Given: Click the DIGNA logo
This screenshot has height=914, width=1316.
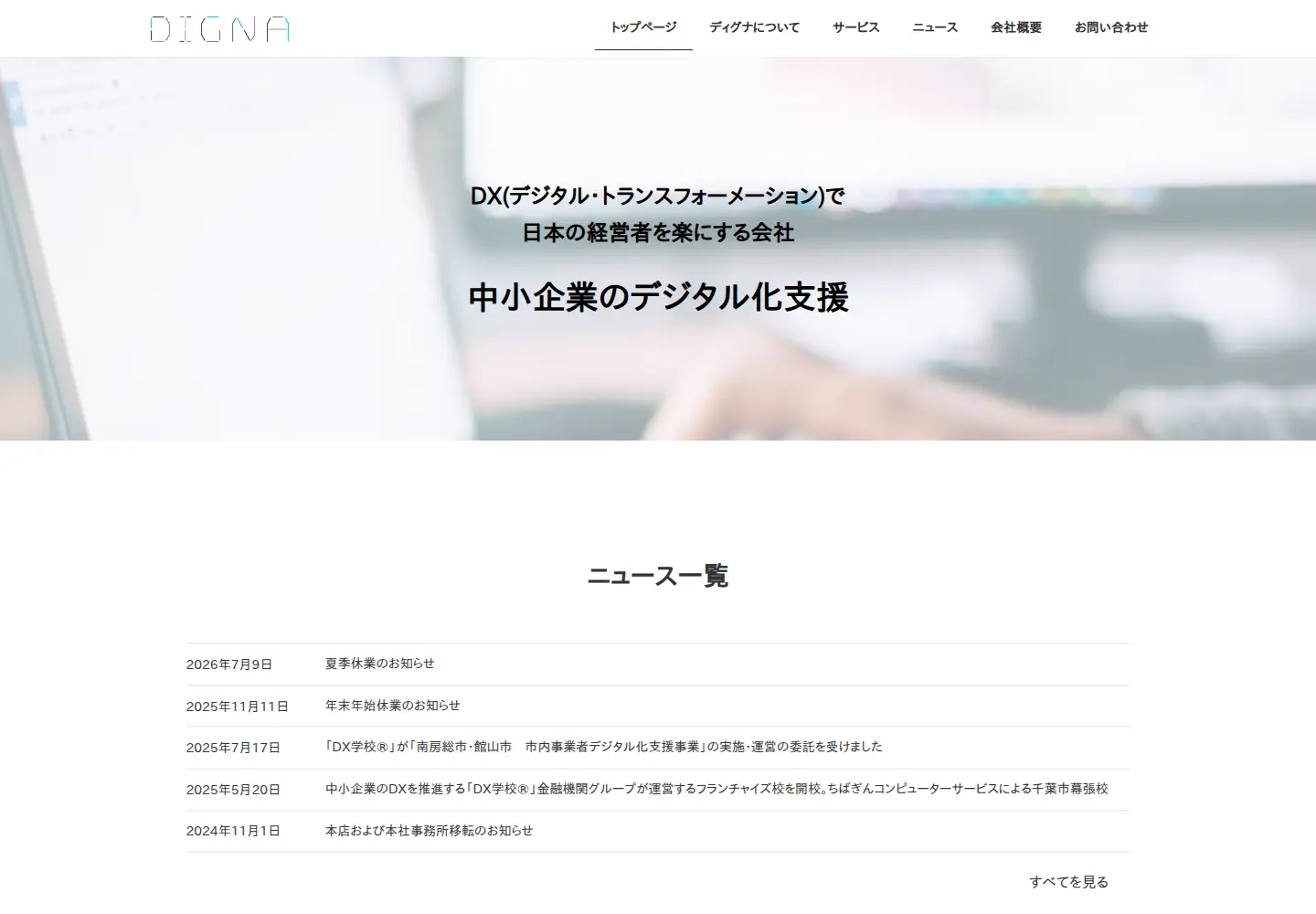Looking at the screenshot, I should (219, 29).
